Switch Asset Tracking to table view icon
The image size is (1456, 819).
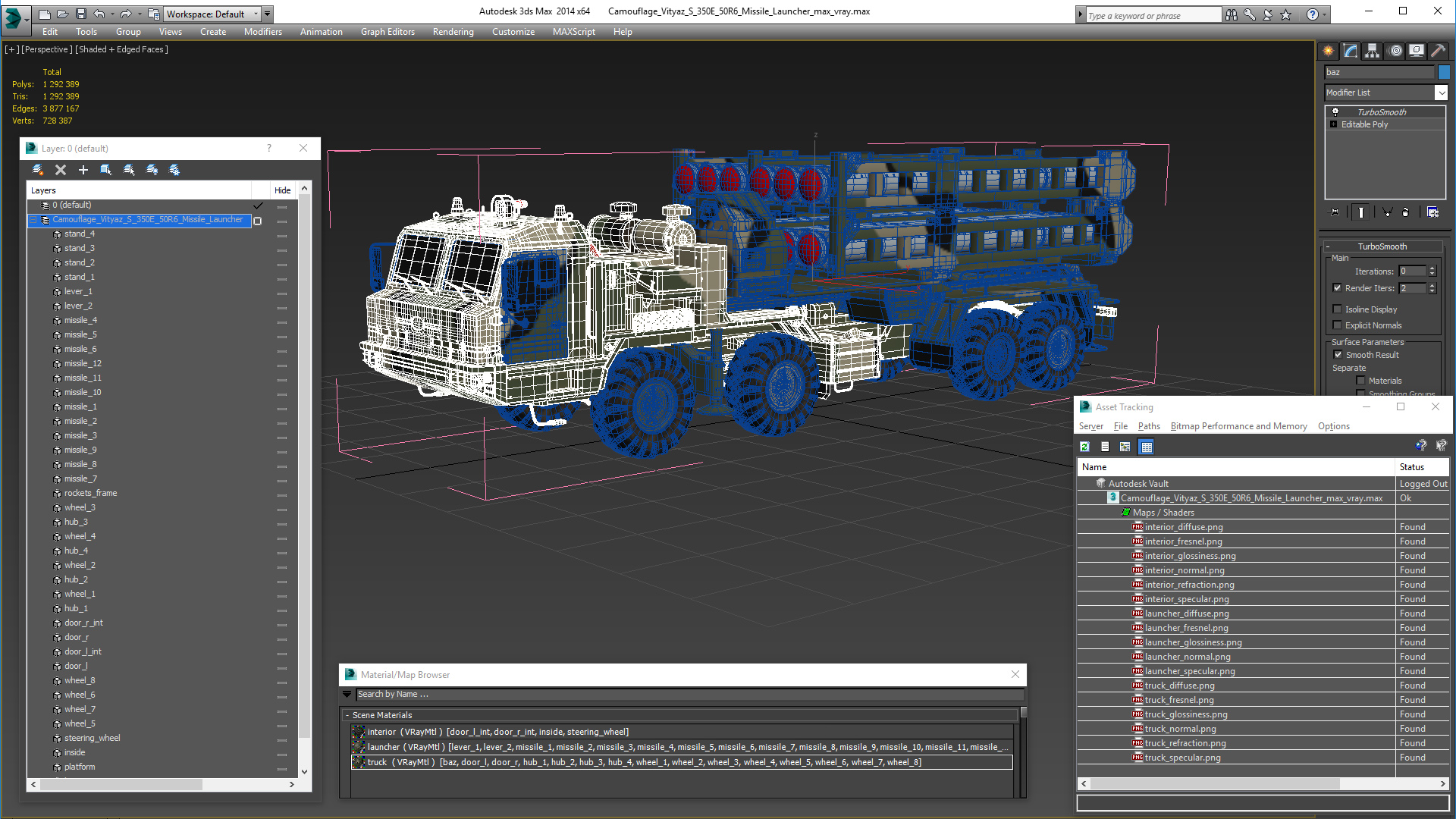[1147, 447]
